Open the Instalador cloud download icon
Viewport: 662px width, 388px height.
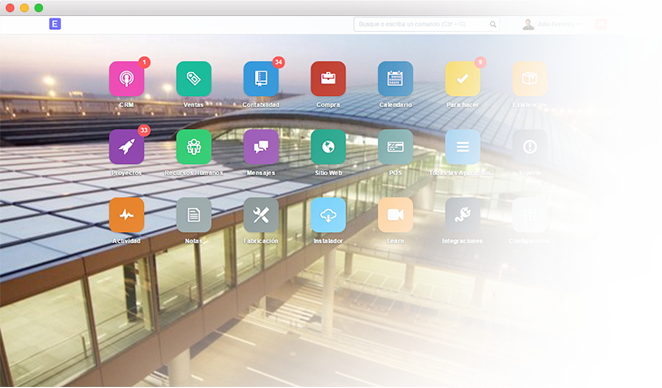coord(328,215)
